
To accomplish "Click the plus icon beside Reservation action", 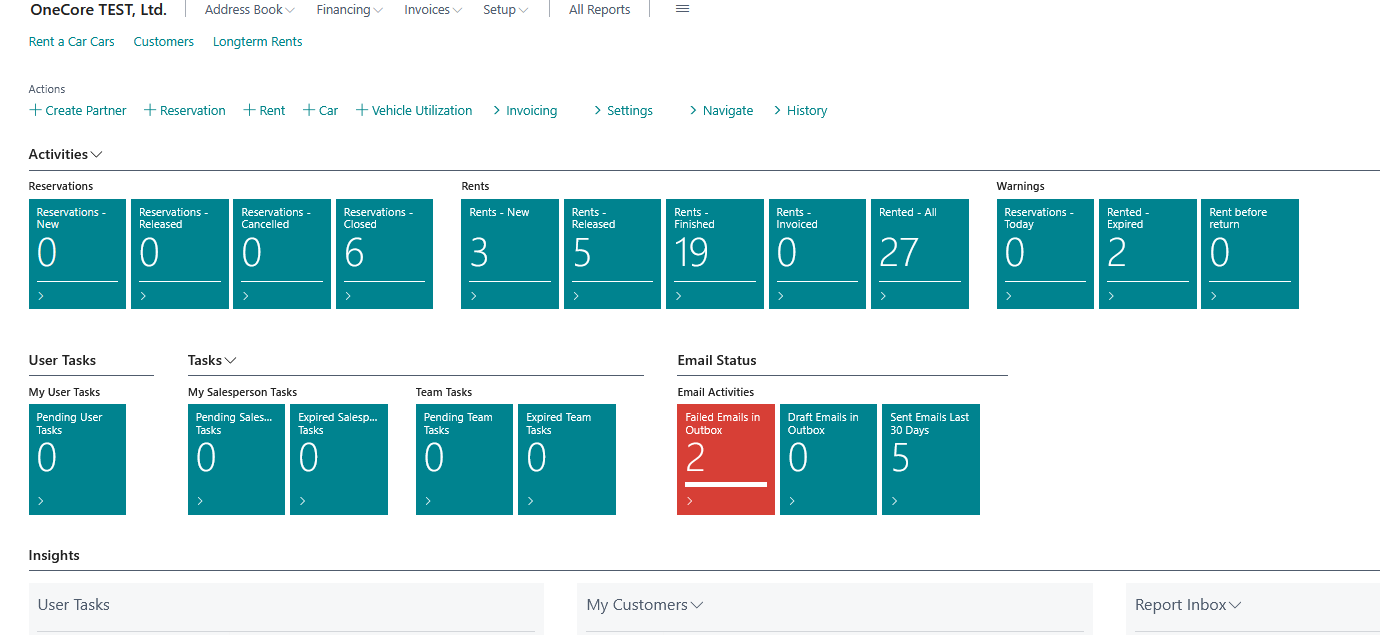I will pos(150,111).
